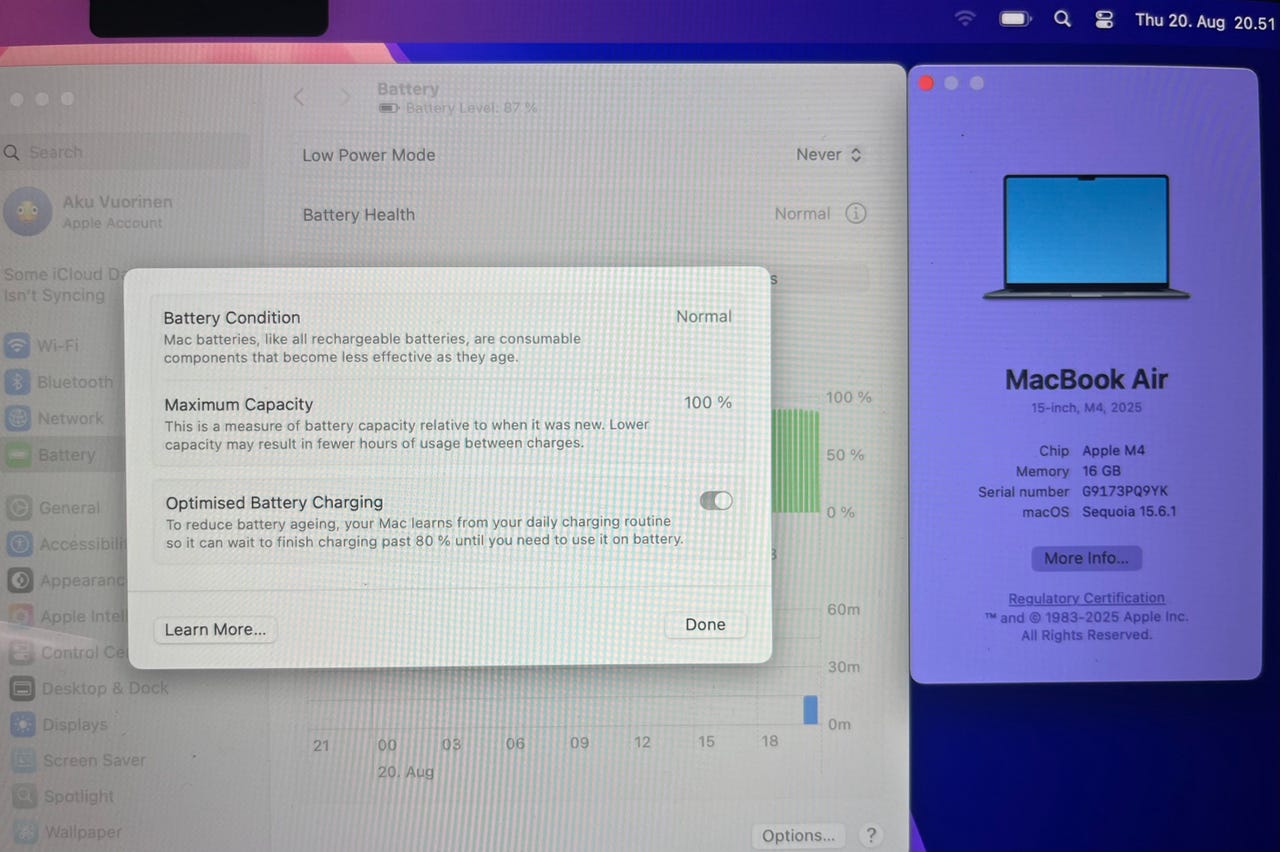Focus the Search field in System Settings
This screenshot has width=1280, height=852.
coord(125,152)
